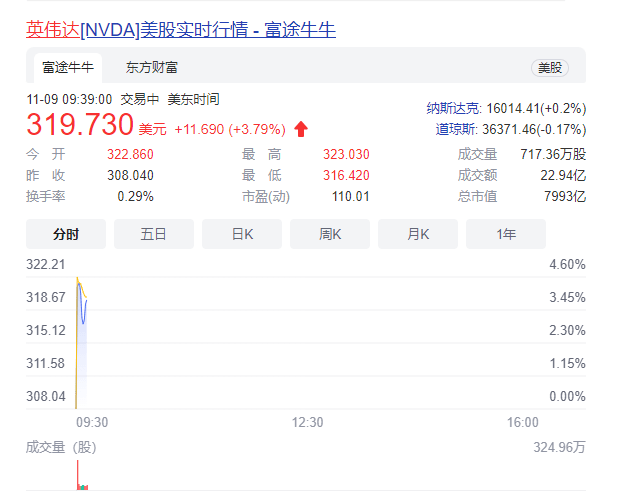Click the 美股 market badge

[x=551, y=68]
